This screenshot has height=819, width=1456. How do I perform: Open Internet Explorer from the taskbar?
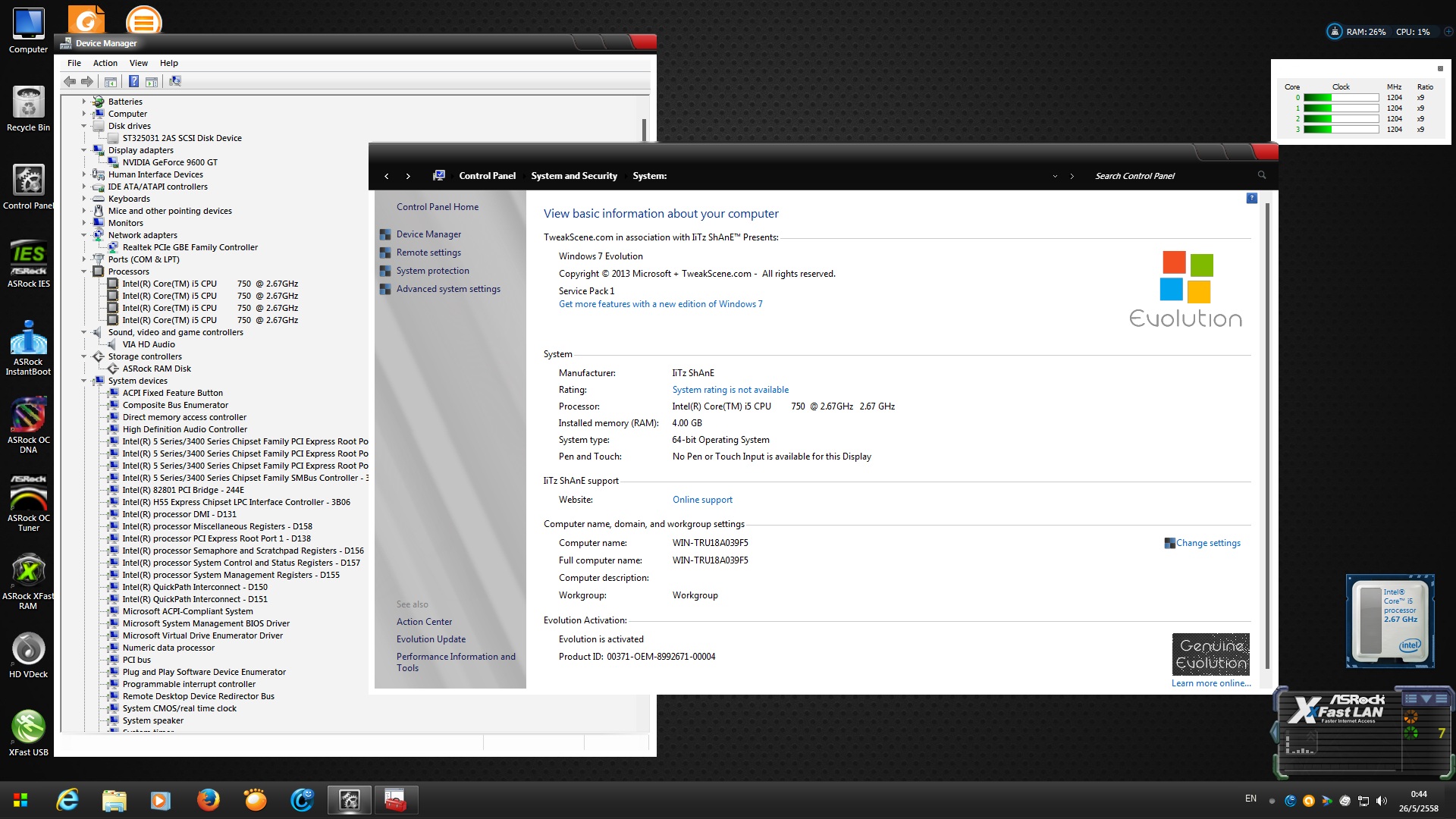[67, 800]
